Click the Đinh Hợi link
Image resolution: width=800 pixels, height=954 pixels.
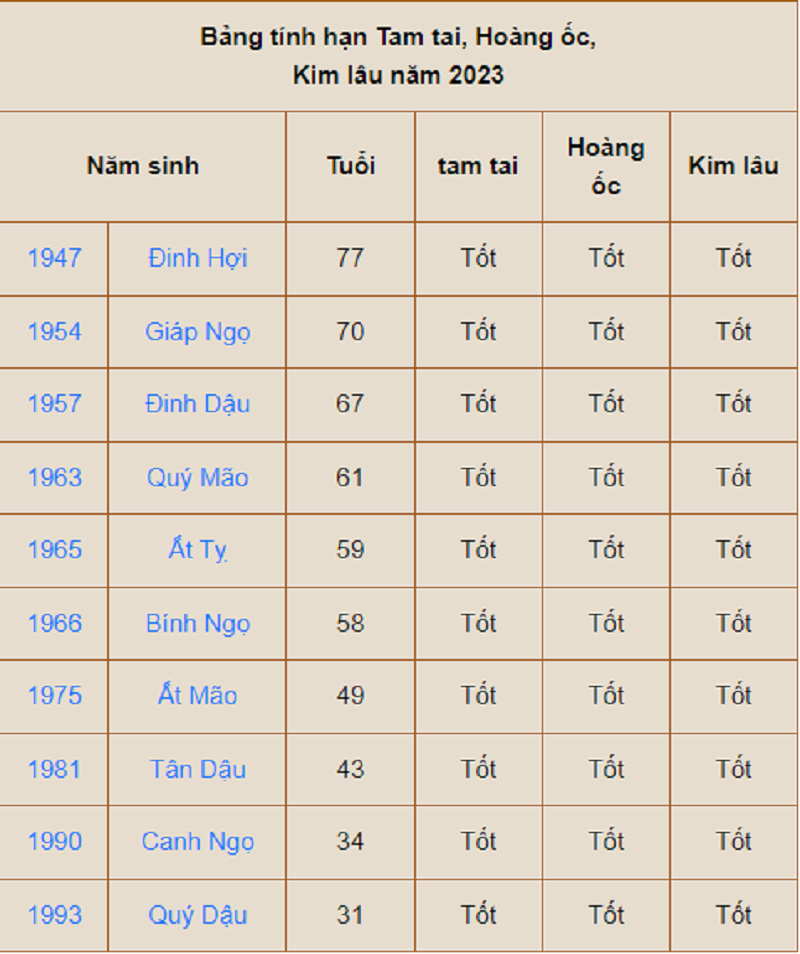click(197, 258)
